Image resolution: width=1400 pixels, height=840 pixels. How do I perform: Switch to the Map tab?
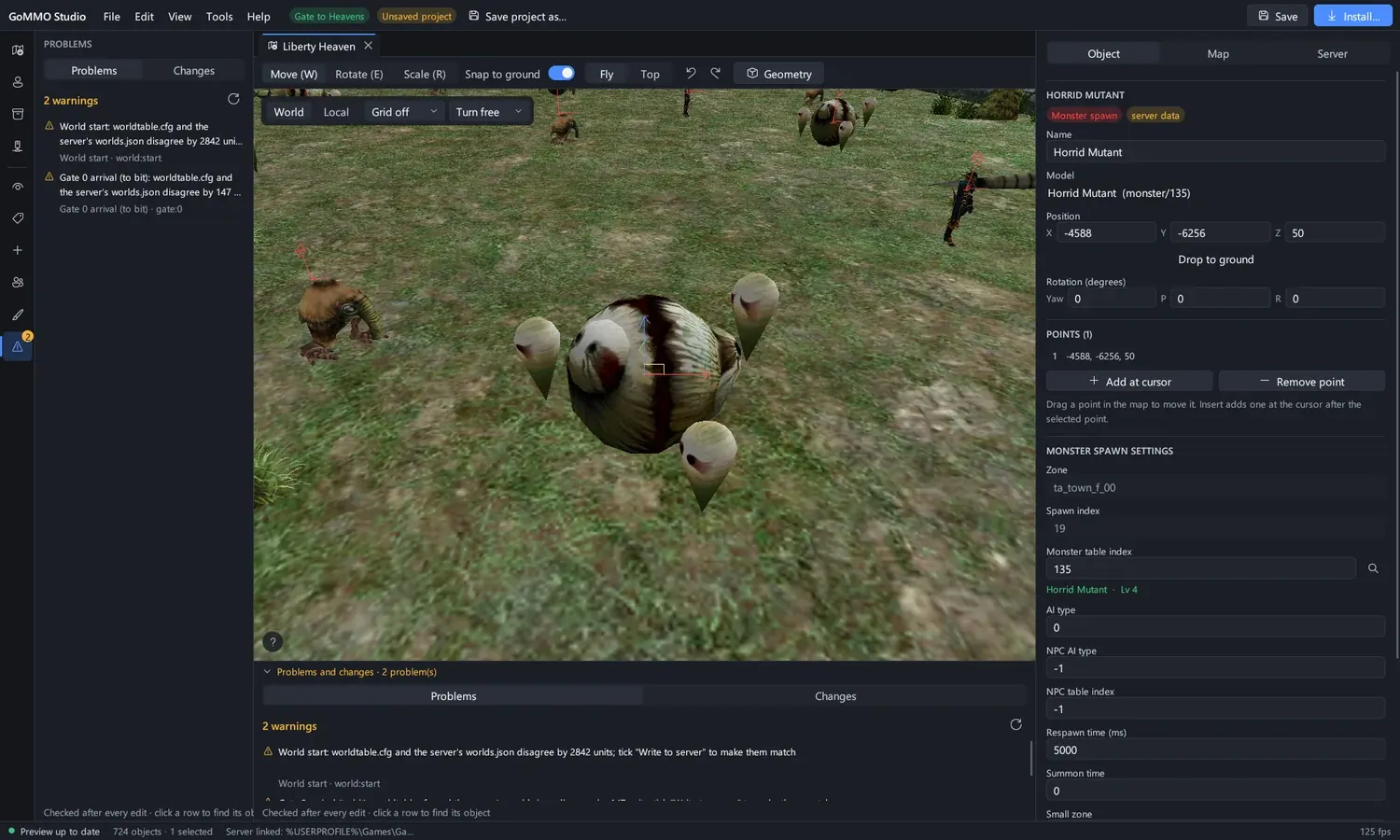[1218, 53]
